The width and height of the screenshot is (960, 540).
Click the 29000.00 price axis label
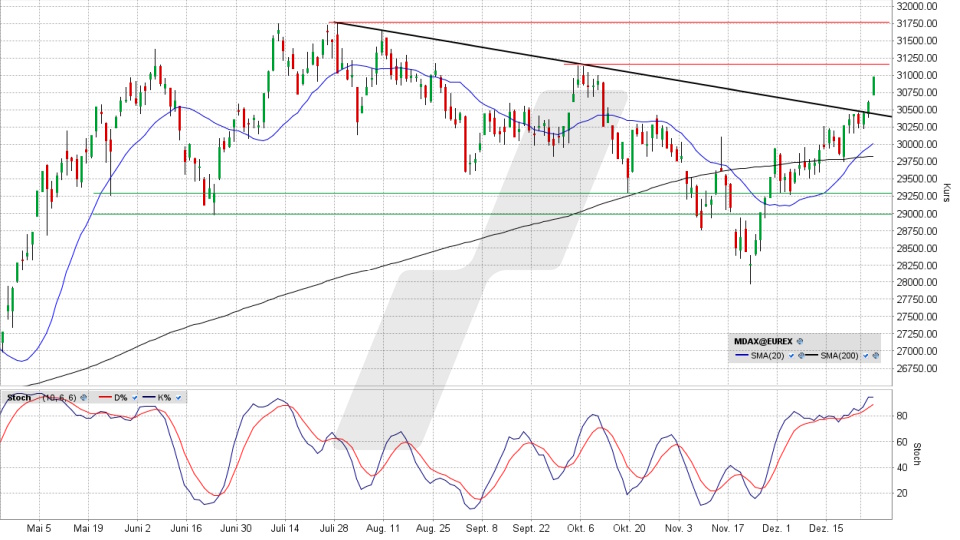pyautogui.click(x=917, y=214)
